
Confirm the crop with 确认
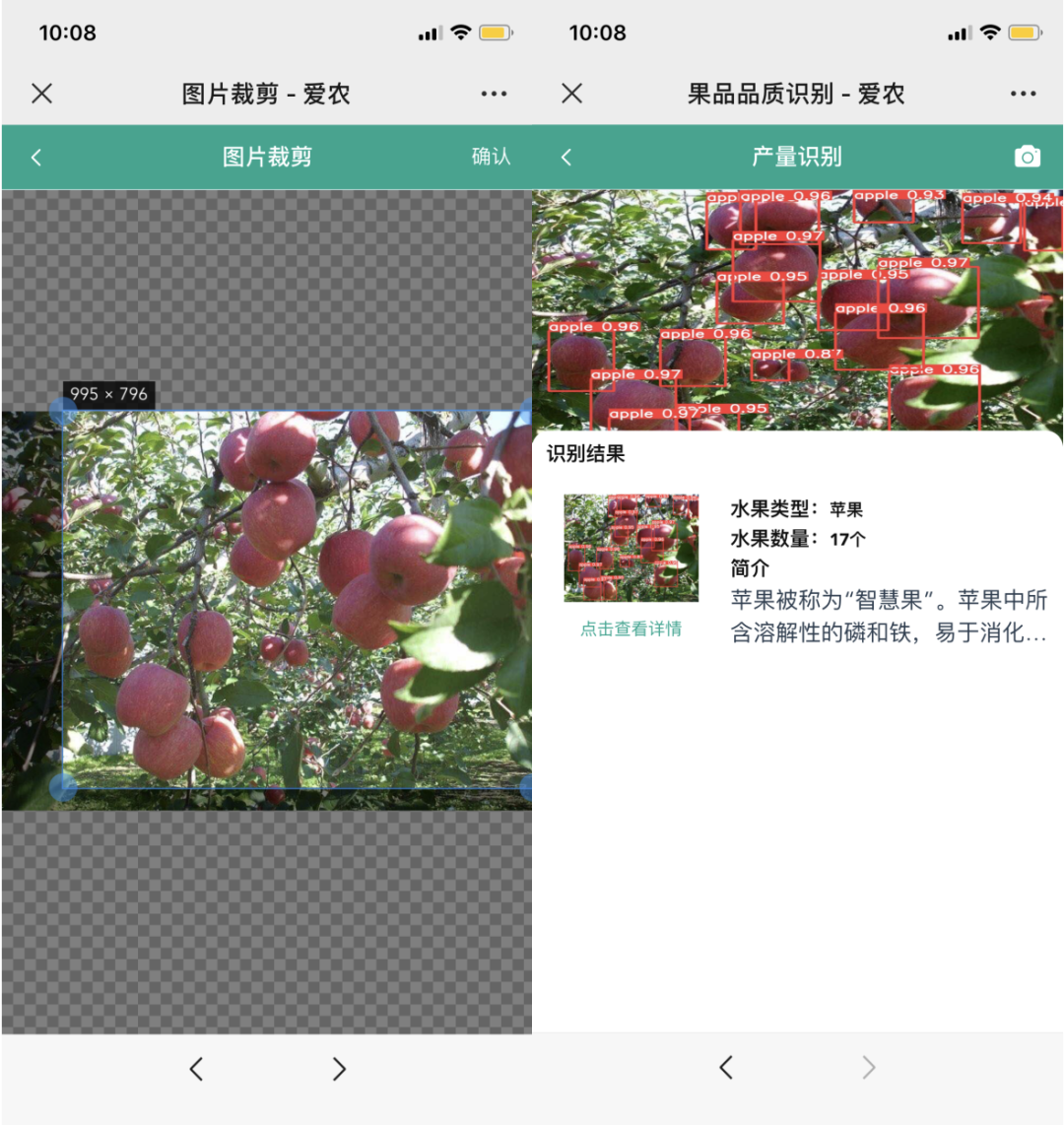point(491,157)
